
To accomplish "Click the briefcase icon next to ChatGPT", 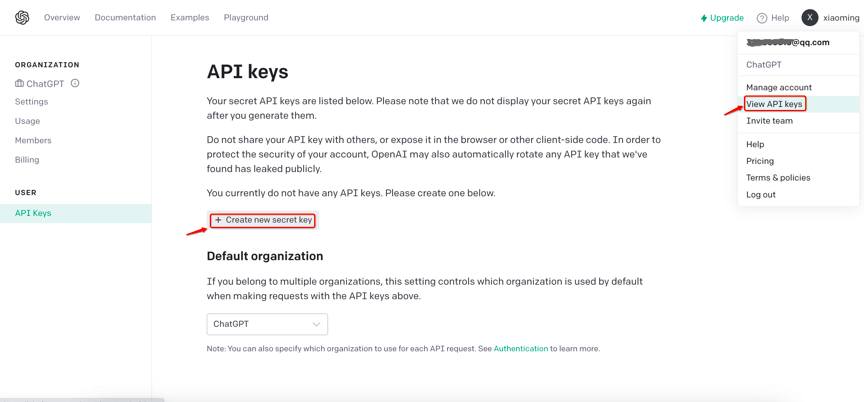I will (19, 84).
